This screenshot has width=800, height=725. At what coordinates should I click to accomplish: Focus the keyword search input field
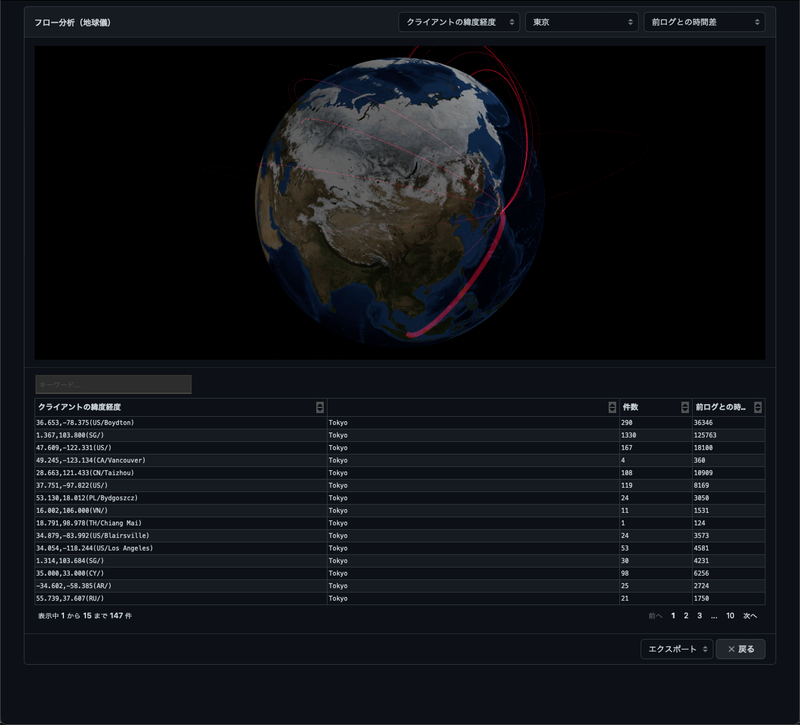(113, 384)
